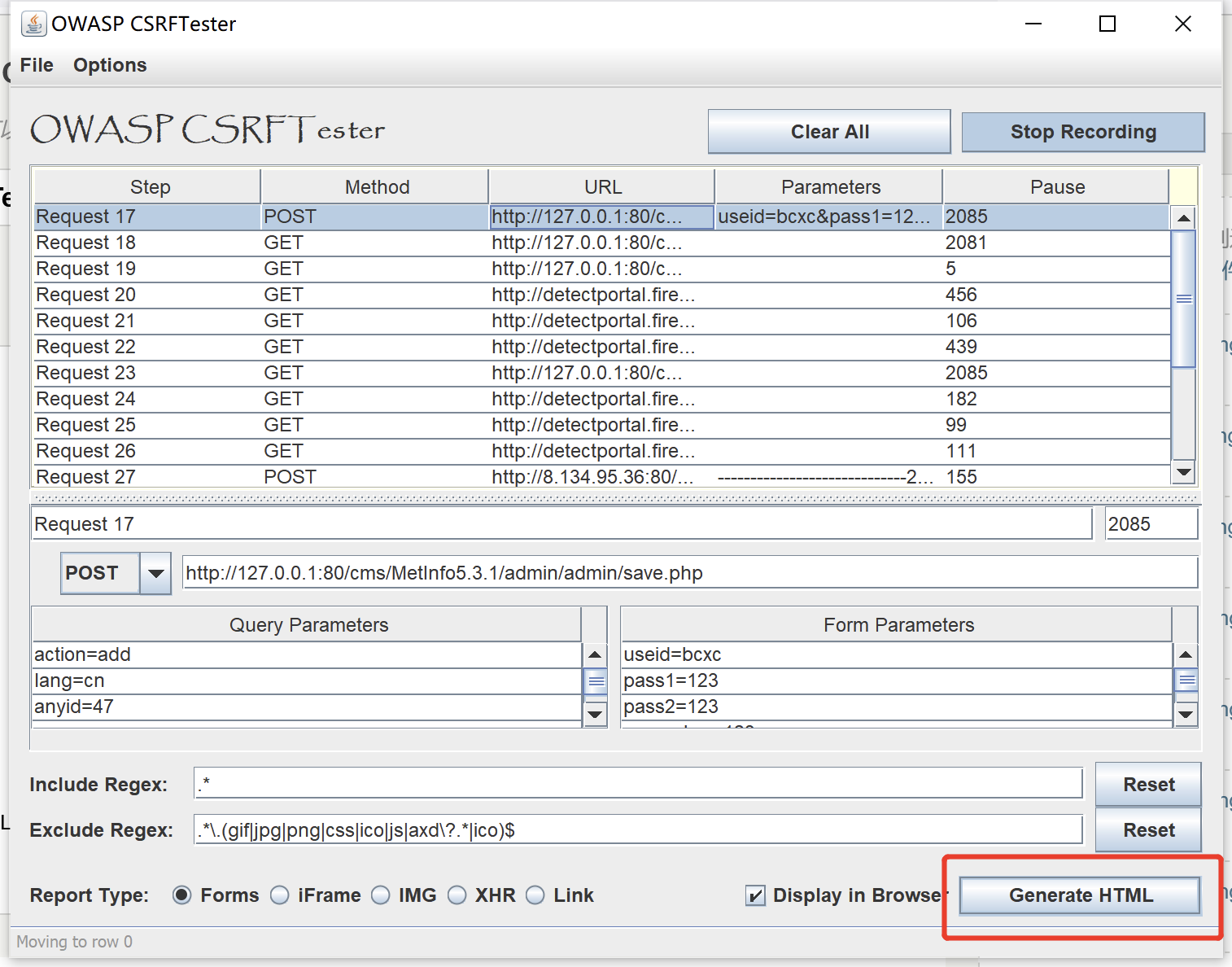The height and width of the screenshot is (967, 1232).
Task: Select the Request 22 row
Action: pos(602,347)
